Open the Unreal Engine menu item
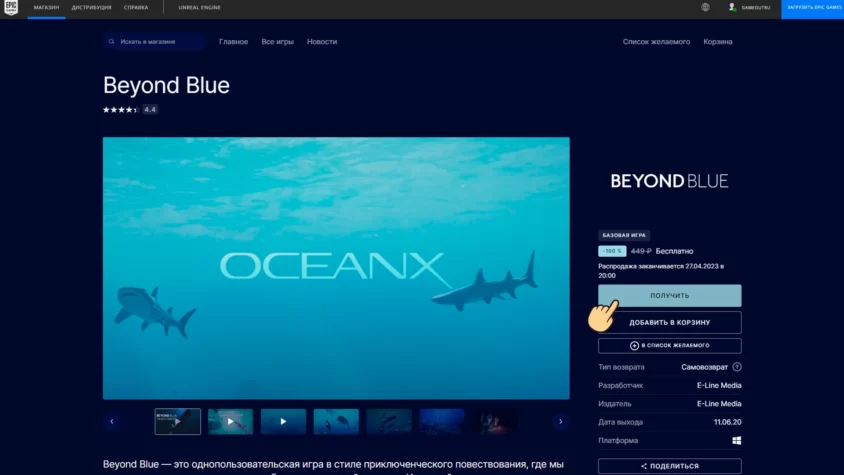Viewport: 844px width, 475px height. (200, 8)
